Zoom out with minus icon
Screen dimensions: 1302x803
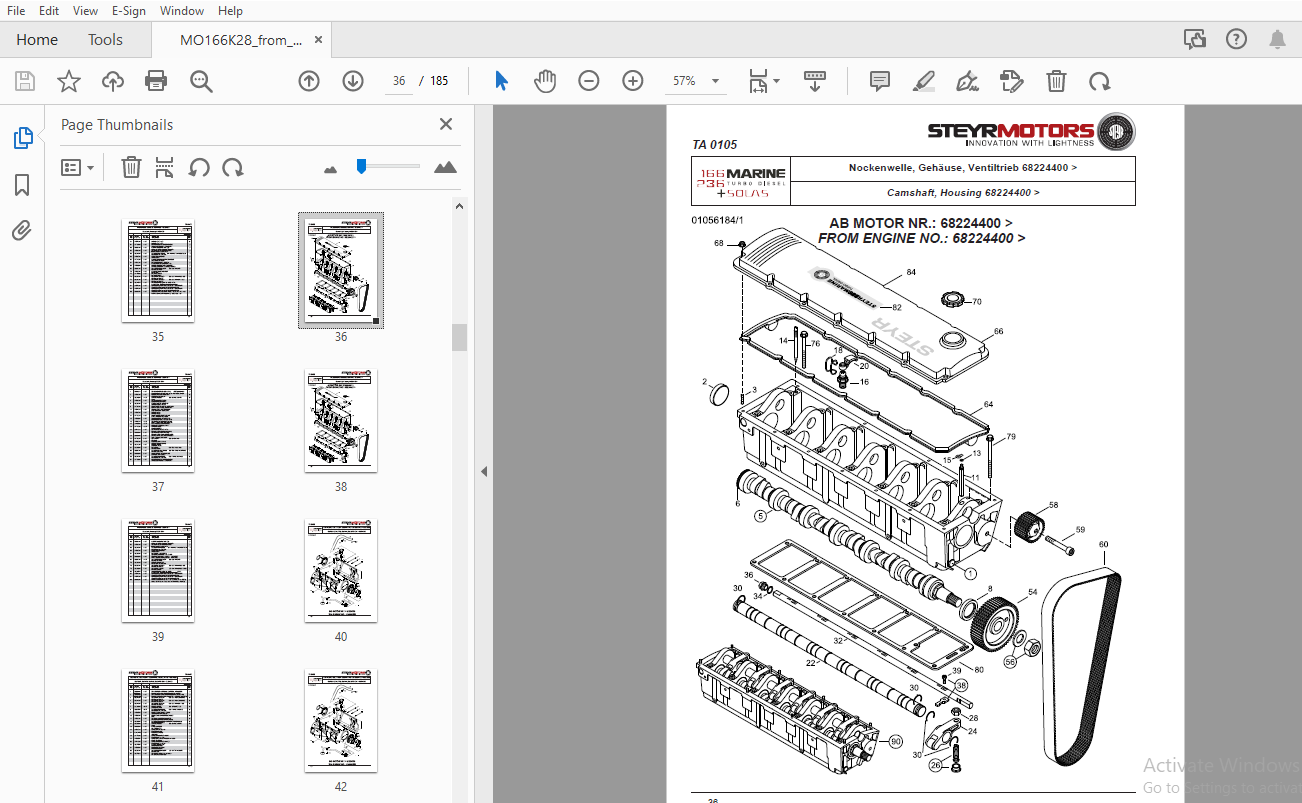[x=589, y=81]
